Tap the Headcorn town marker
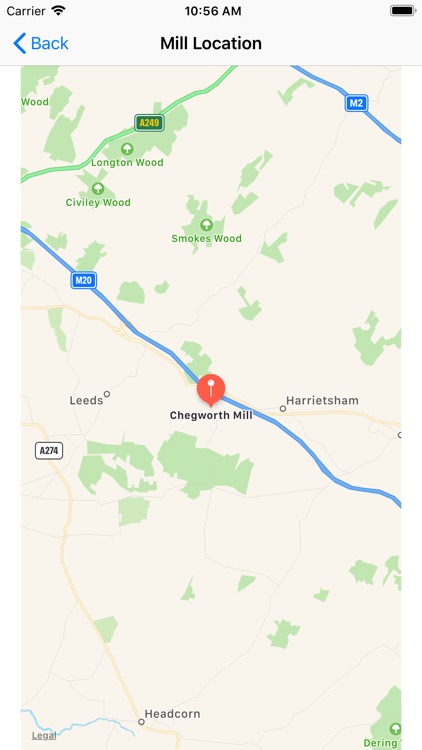This screenshot has height=750, width=422. click(x=141, y=722)
